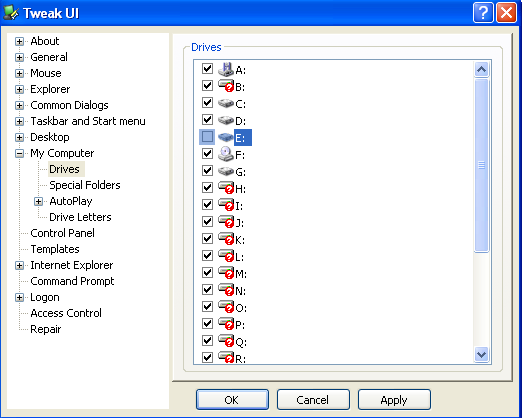Select the highlighted drive E: icon

click(226, 137)
